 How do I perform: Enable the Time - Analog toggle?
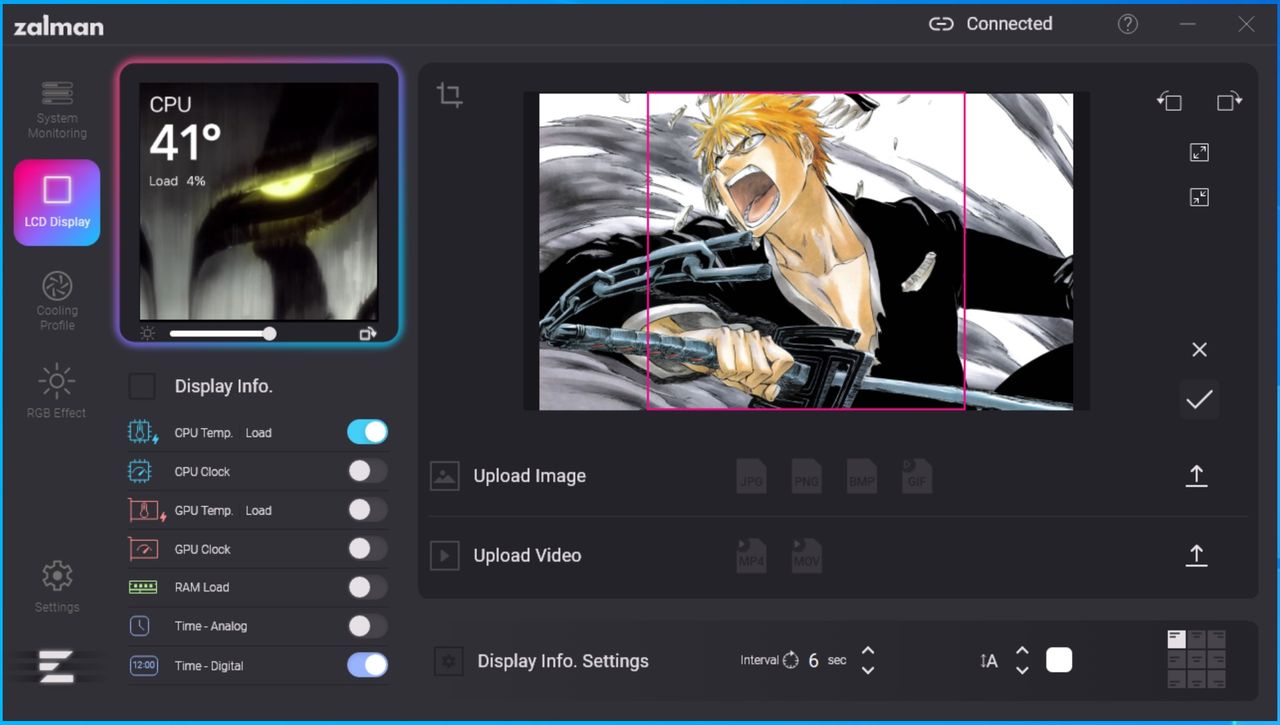(x=367, y=626)
